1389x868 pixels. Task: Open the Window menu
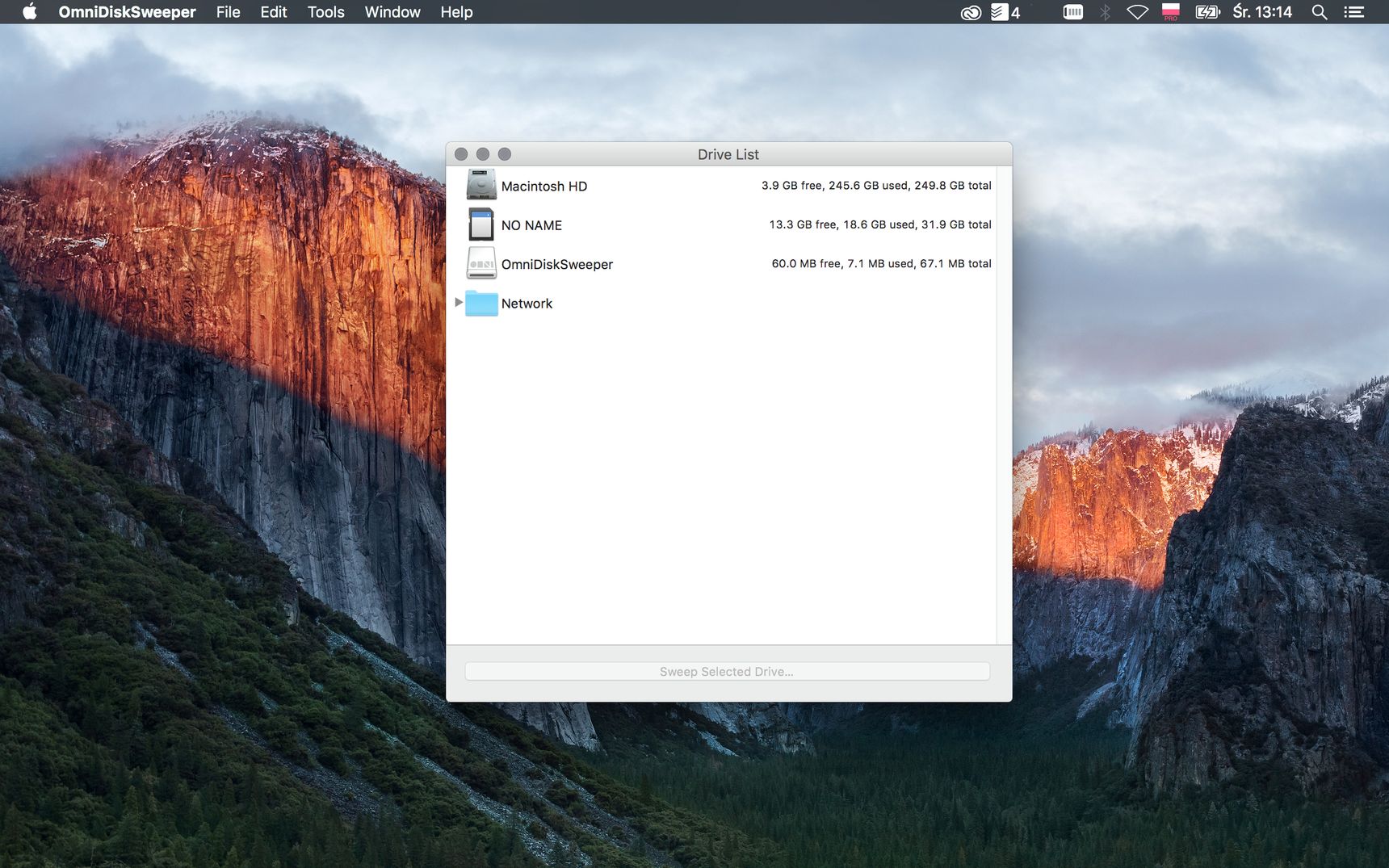click(x=392, y=12)
